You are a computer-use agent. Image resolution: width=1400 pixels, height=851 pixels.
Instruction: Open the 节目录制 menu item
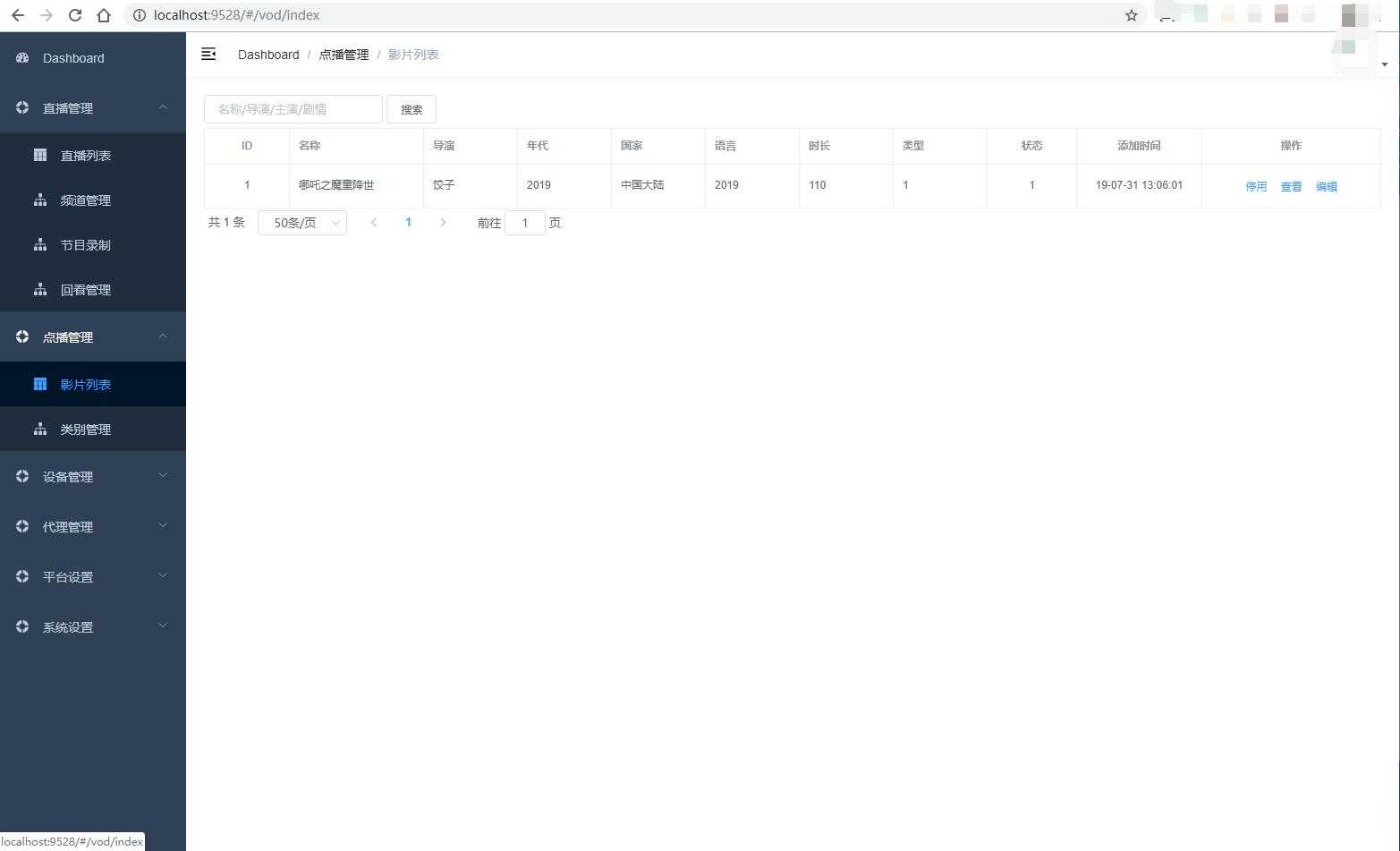(x=93, y=245)
